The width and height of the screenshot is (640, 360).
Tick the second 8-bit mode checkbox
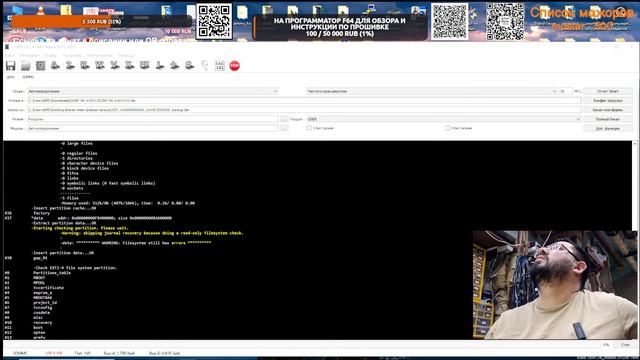[447, 128]
